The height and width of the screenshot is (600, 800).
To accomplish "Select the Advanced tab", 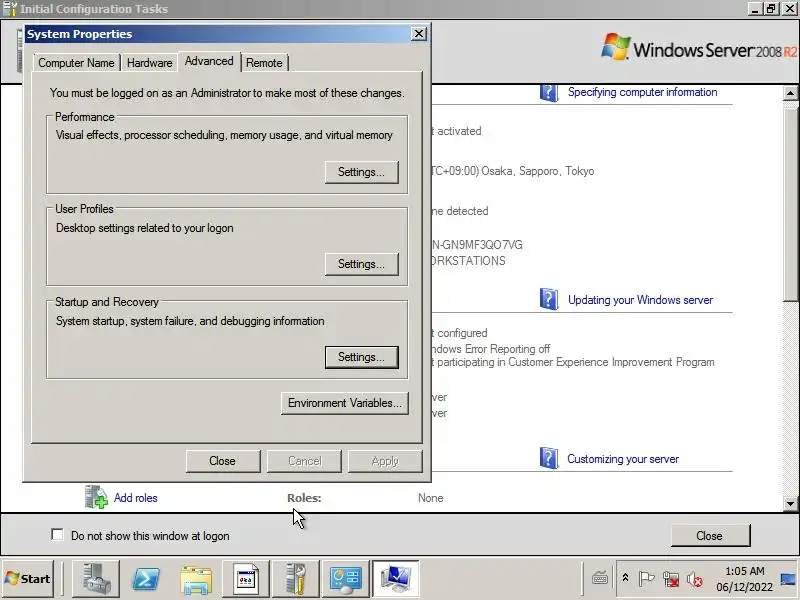I will coord(209,61).
